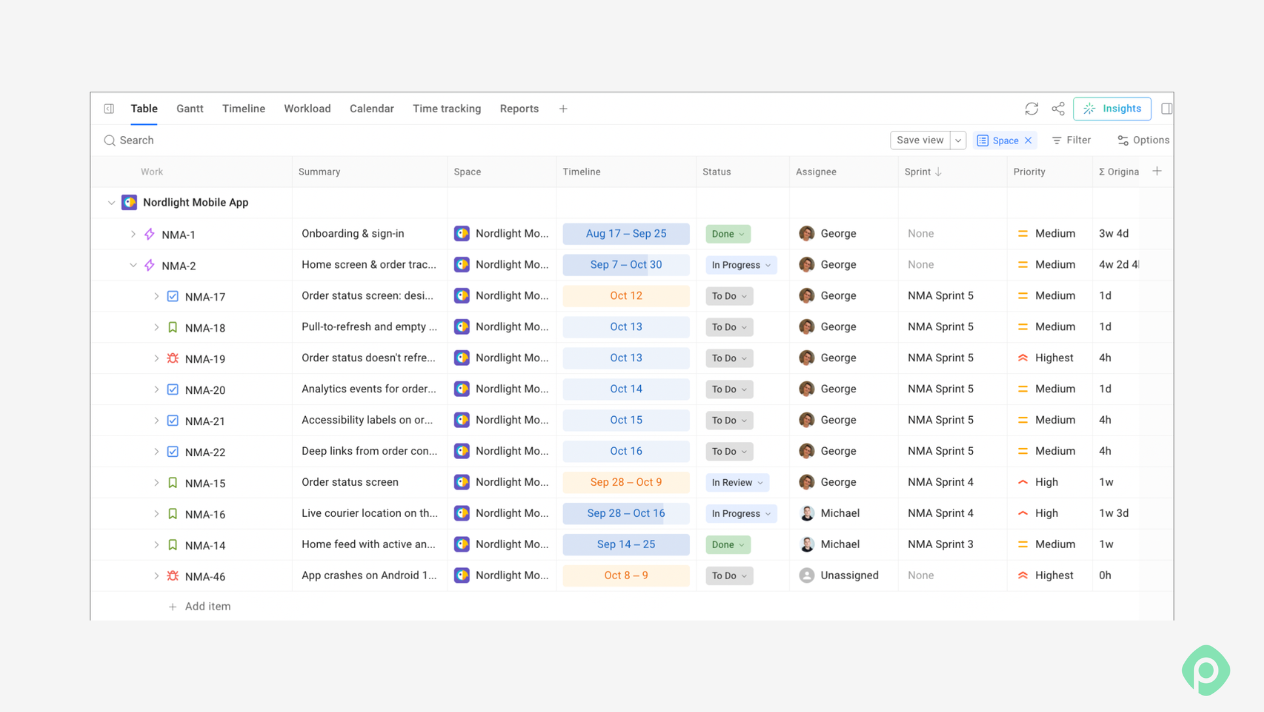This screenshot has width=1264, height=712.
Task: Click the summary text 'Onboarding & sign-in'
Action: click(x=353, y=234)
